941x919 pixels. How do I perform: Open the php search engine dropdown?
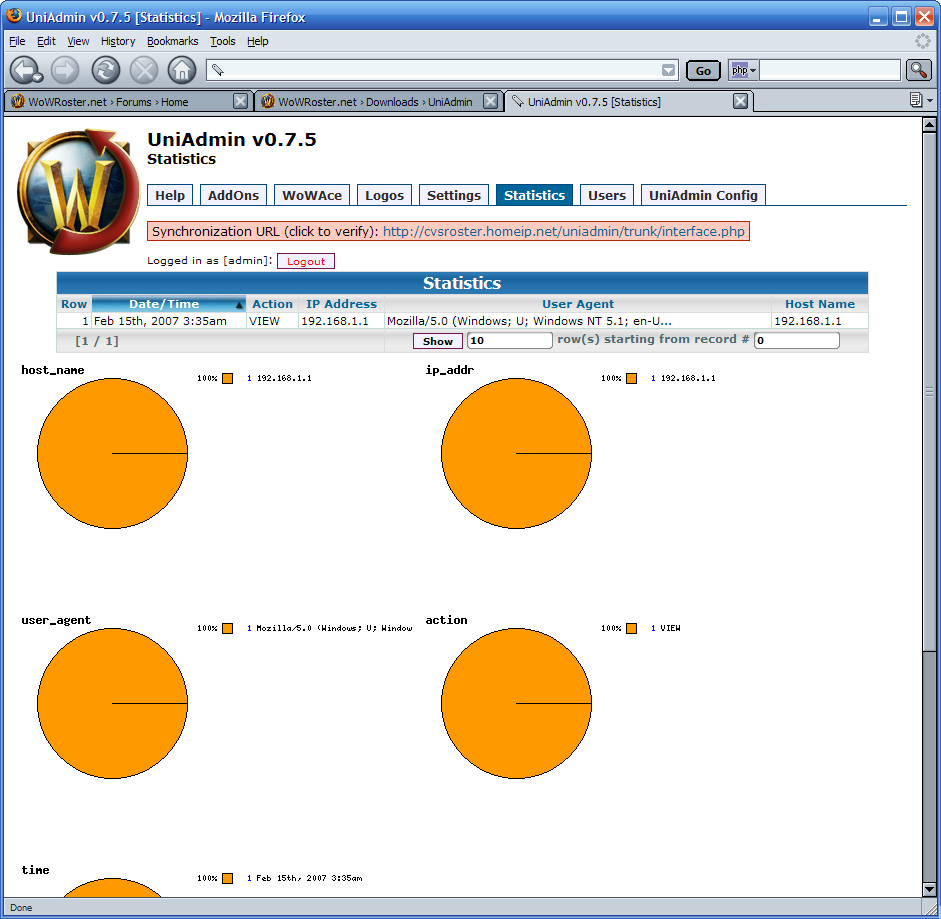point(744,70)
